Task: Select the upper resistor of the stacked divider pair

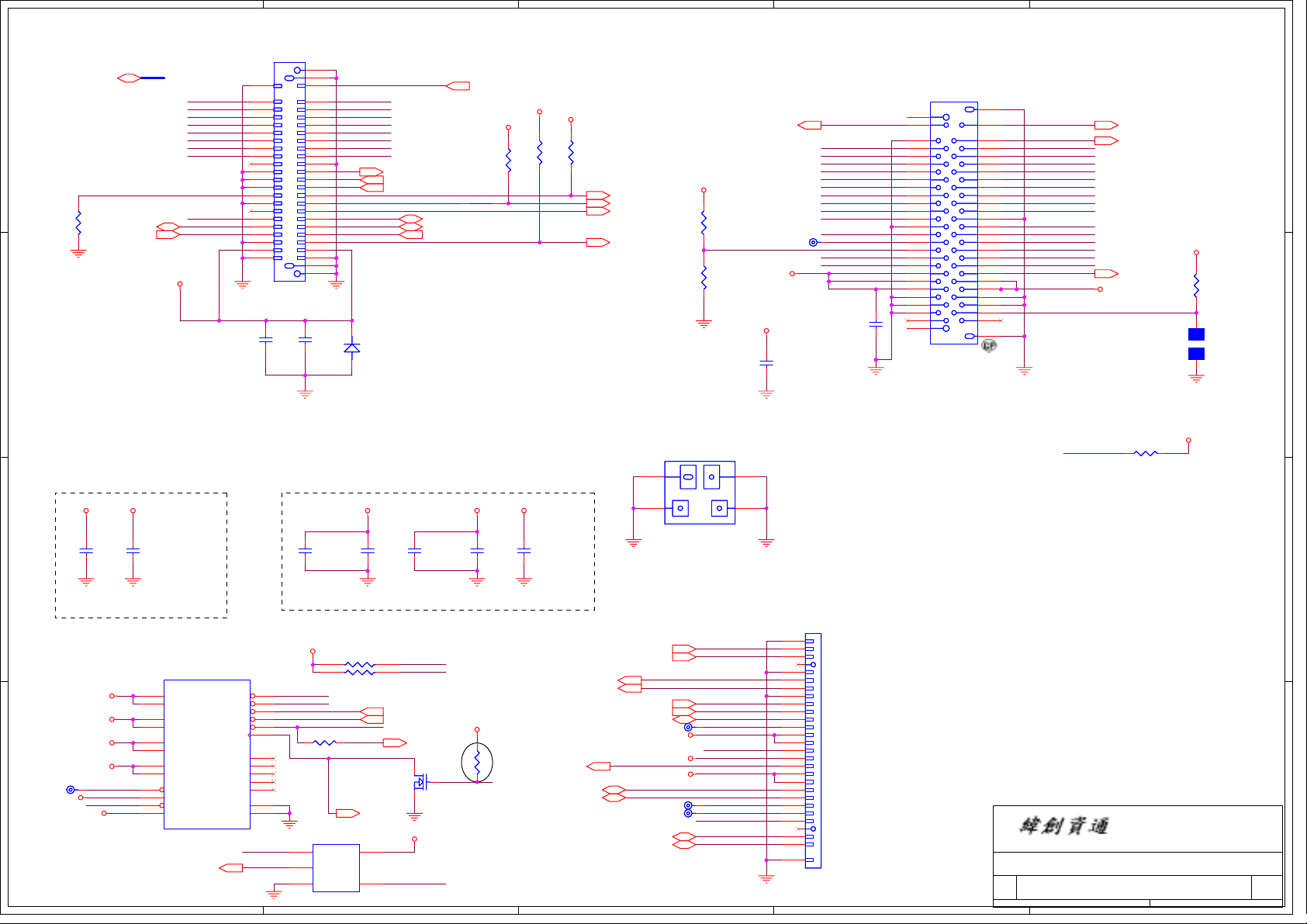Action: pos(704,223)
